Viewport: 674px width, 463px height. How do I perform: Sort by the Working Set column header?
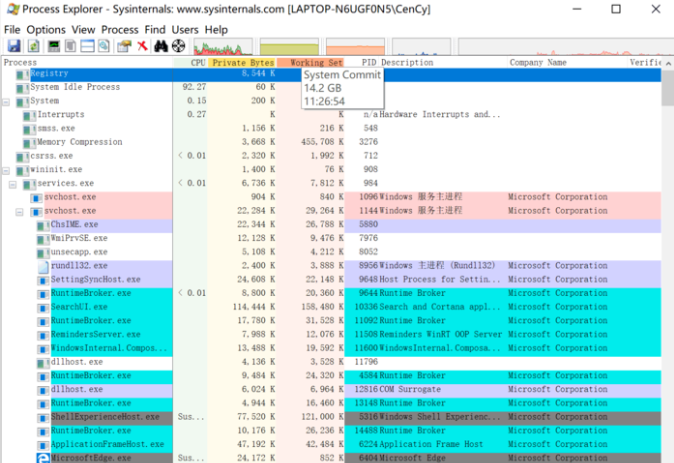311,62
